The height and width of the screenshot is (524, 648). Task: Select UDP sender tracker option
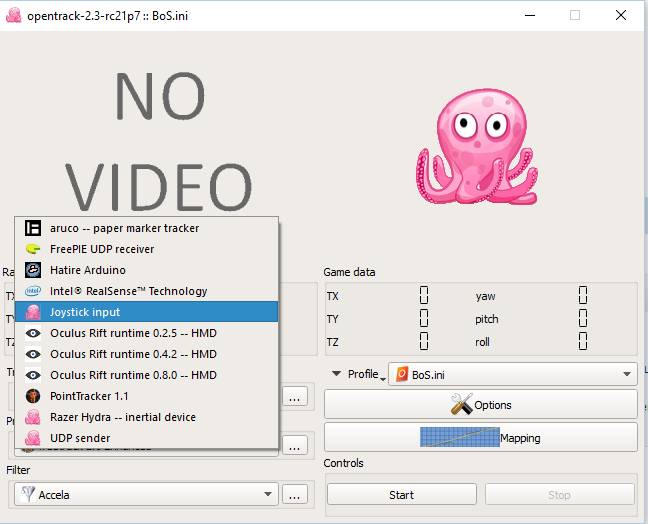pyautogui.click(x=146, y=438)
